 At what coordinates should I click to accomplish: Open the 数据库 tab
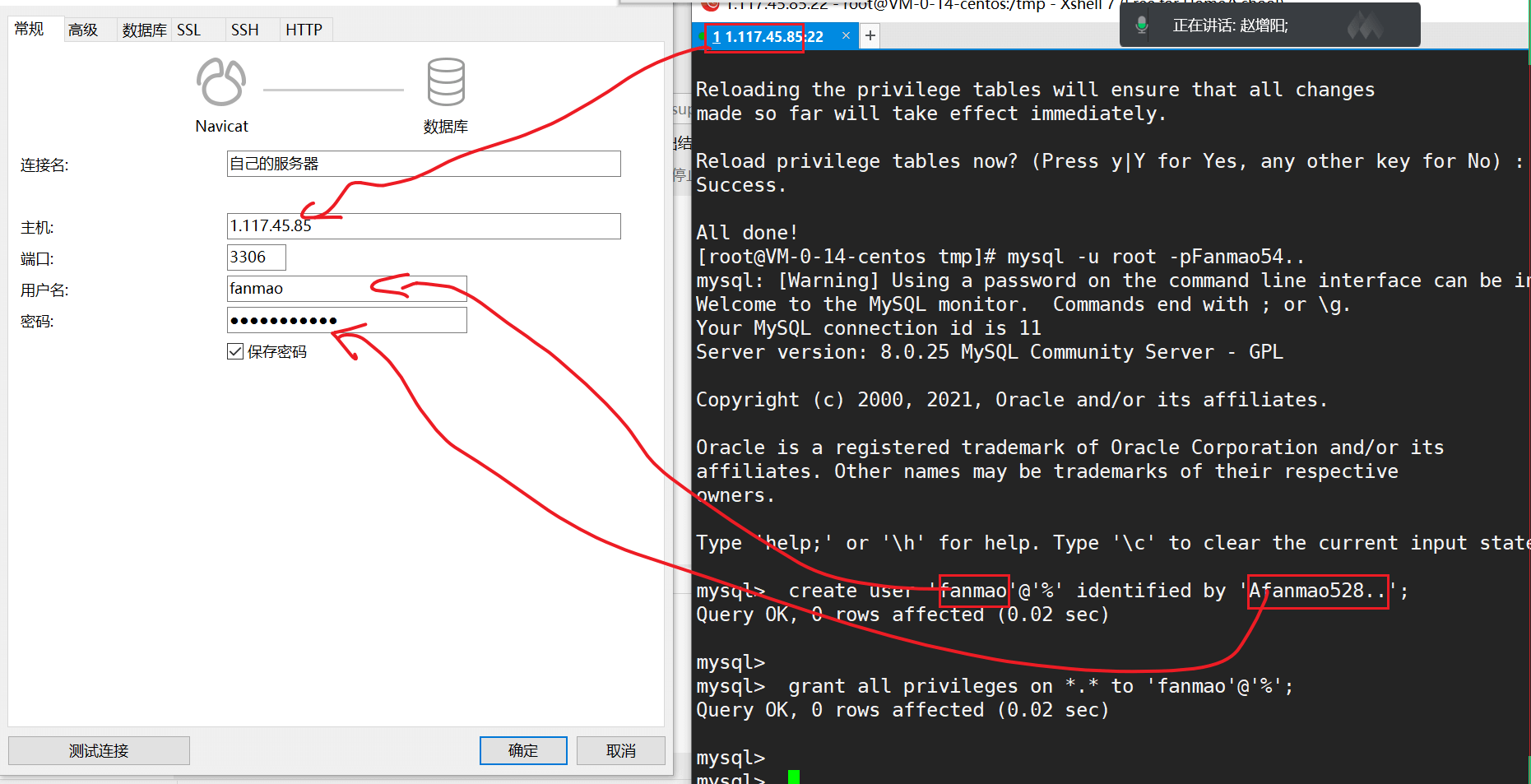pos(144,30)
